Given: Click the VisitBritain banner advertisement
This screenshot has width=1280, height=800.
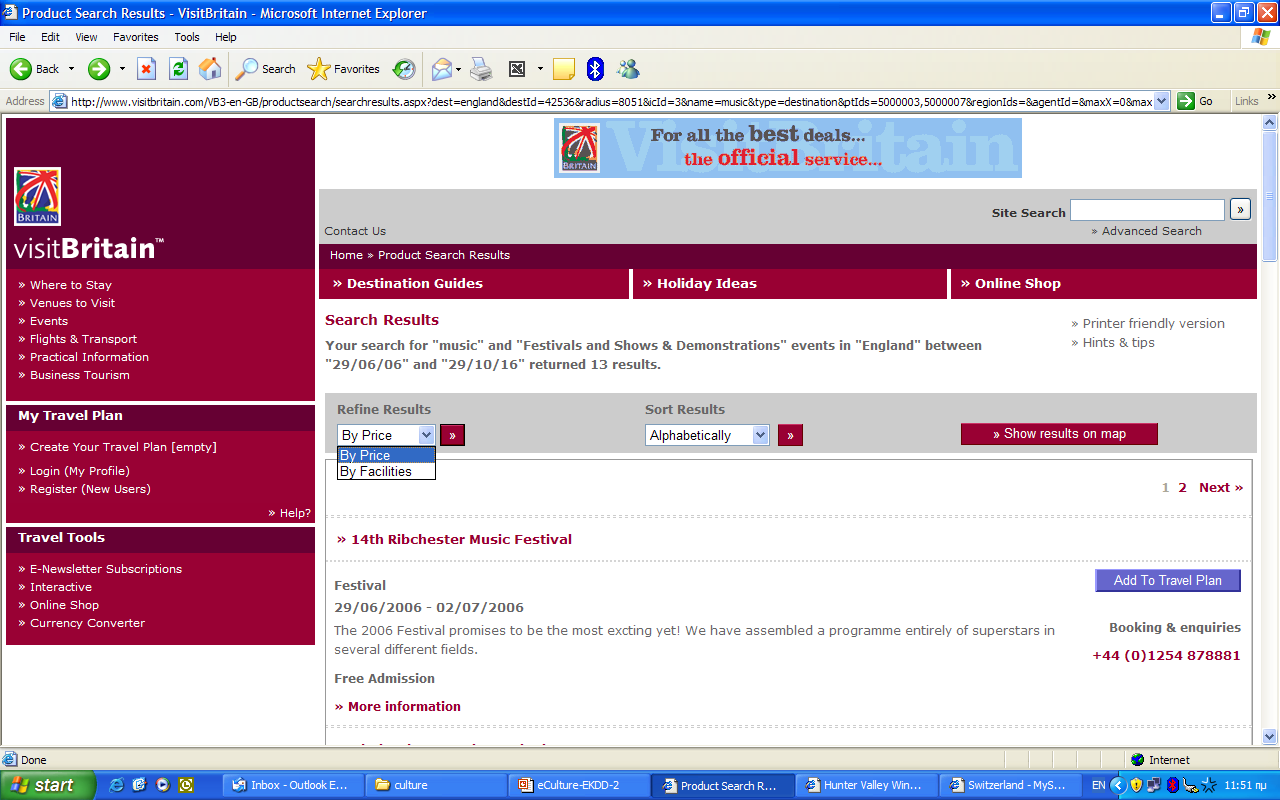Looking at the screenshot, I should [x=788, y=148].
